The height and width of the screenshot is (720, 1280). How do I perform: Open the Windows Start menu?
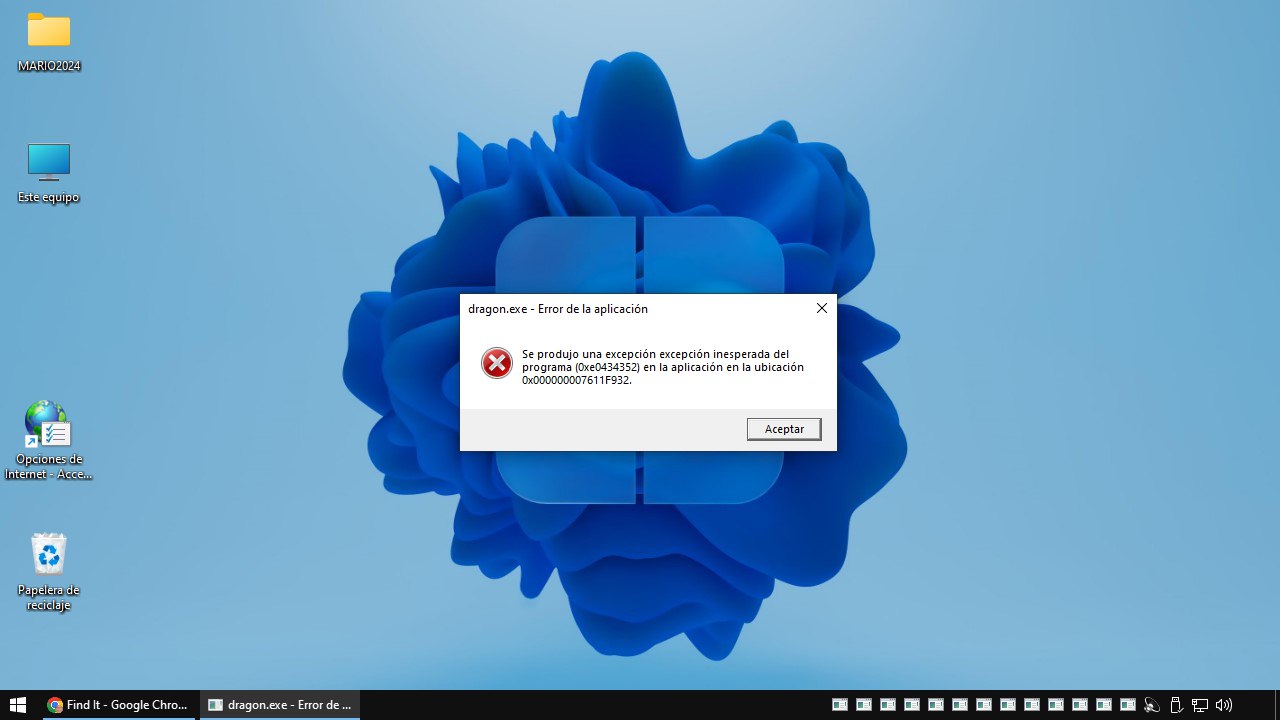click(17, 705)
